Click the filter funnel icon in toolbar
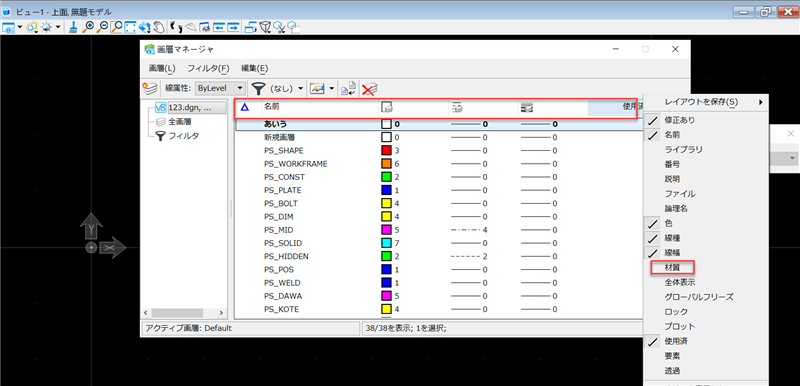 tap(259, 89)
